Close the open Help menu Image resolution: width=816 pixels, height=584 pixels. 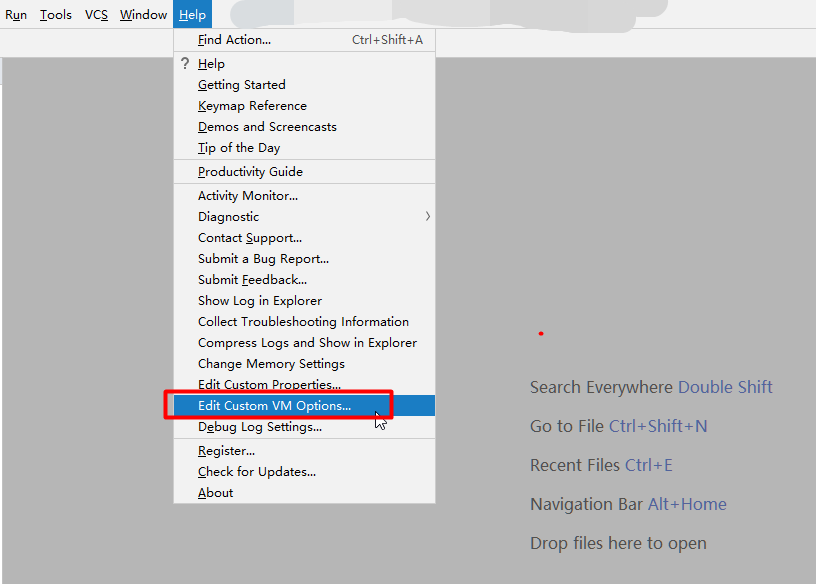click(193, 15)
